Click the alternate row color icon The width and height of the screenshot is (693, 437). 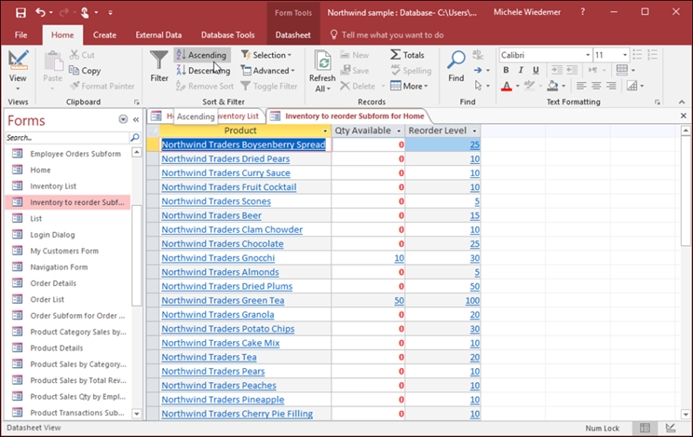[x=632, y=86]
